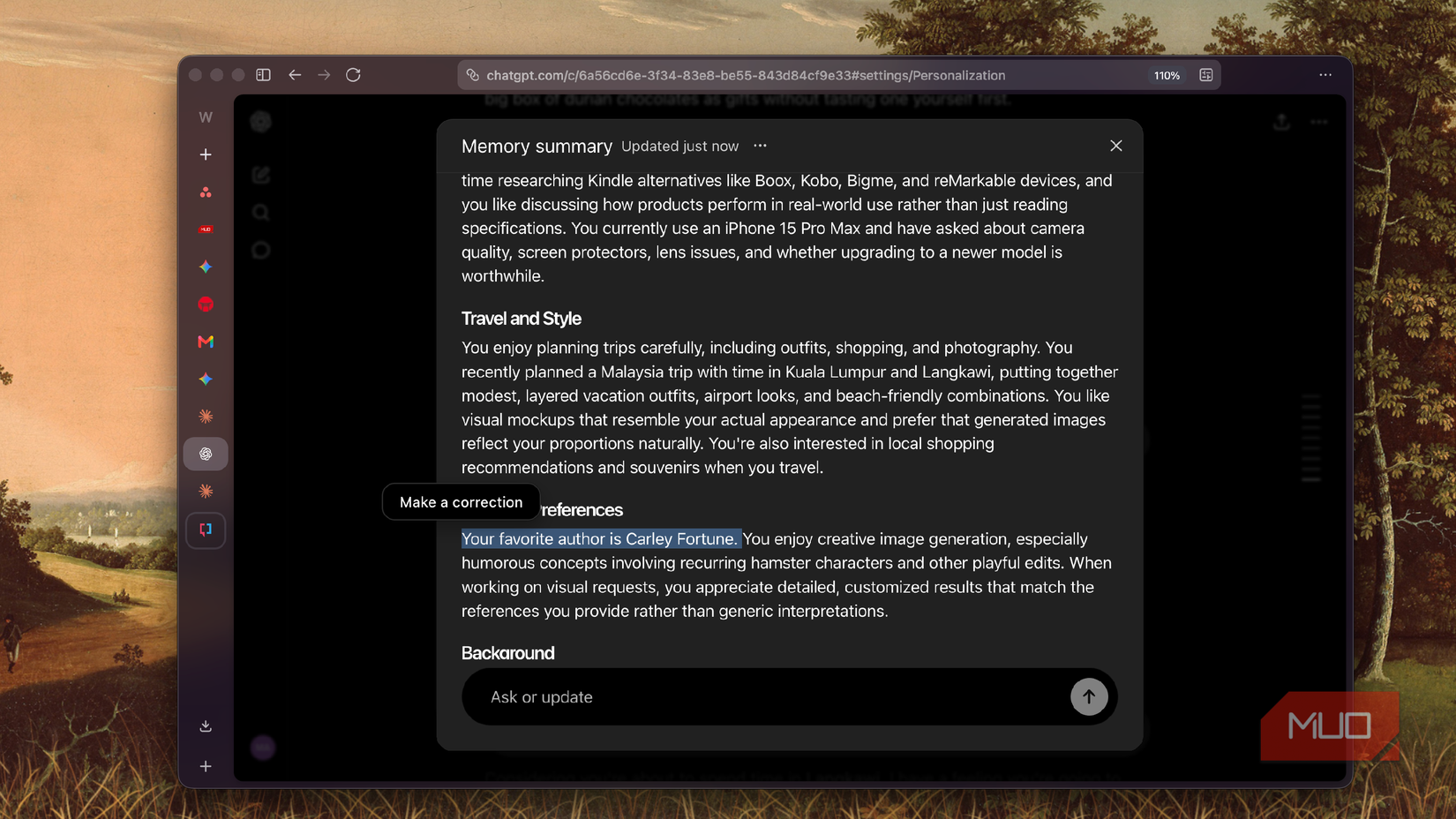
Task: Click the Background section heading
Action: pyautogui.click(x=507, y=653)
